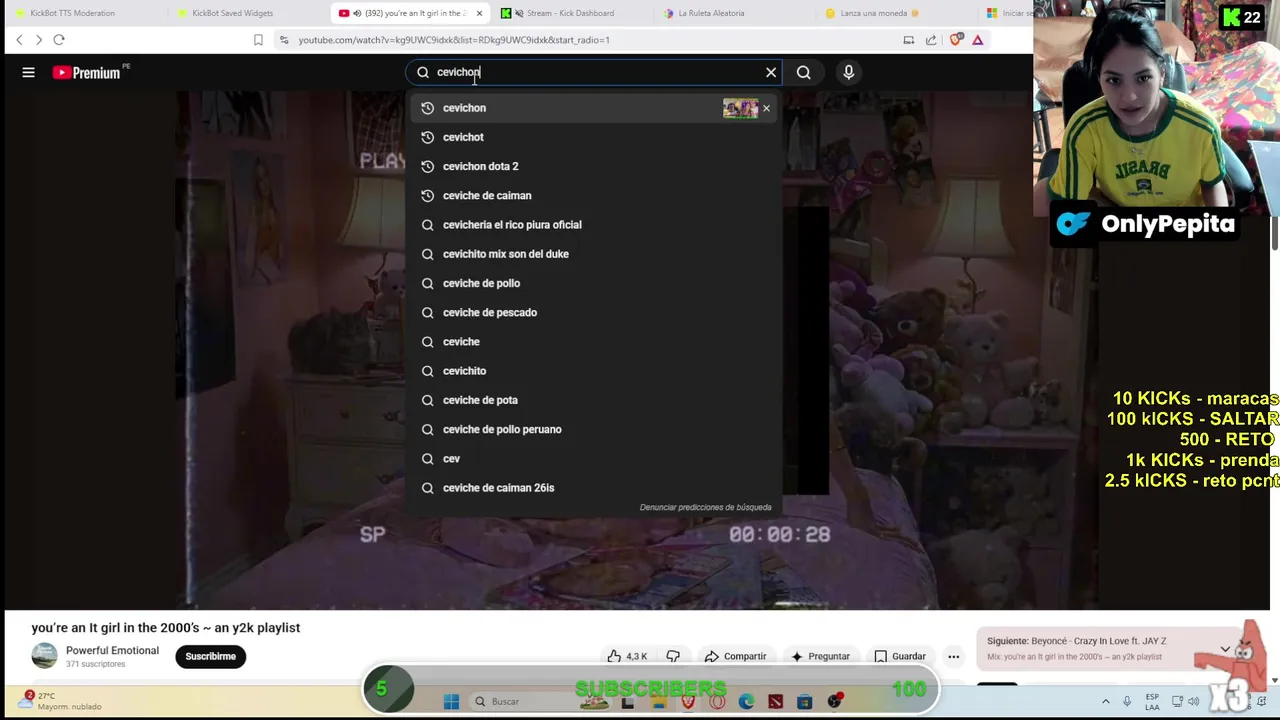The height and width of the screenshot is (720, 1280).
Task: Open the taskbar microphone tray icon
Action: (x=1127, y=701)
